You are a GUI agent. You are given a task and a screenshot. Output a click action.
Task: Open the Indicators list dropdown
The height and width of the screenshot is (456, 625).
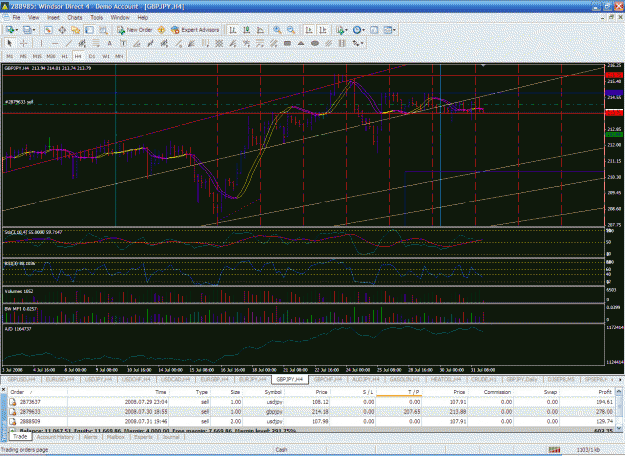[x=342, y=30]
